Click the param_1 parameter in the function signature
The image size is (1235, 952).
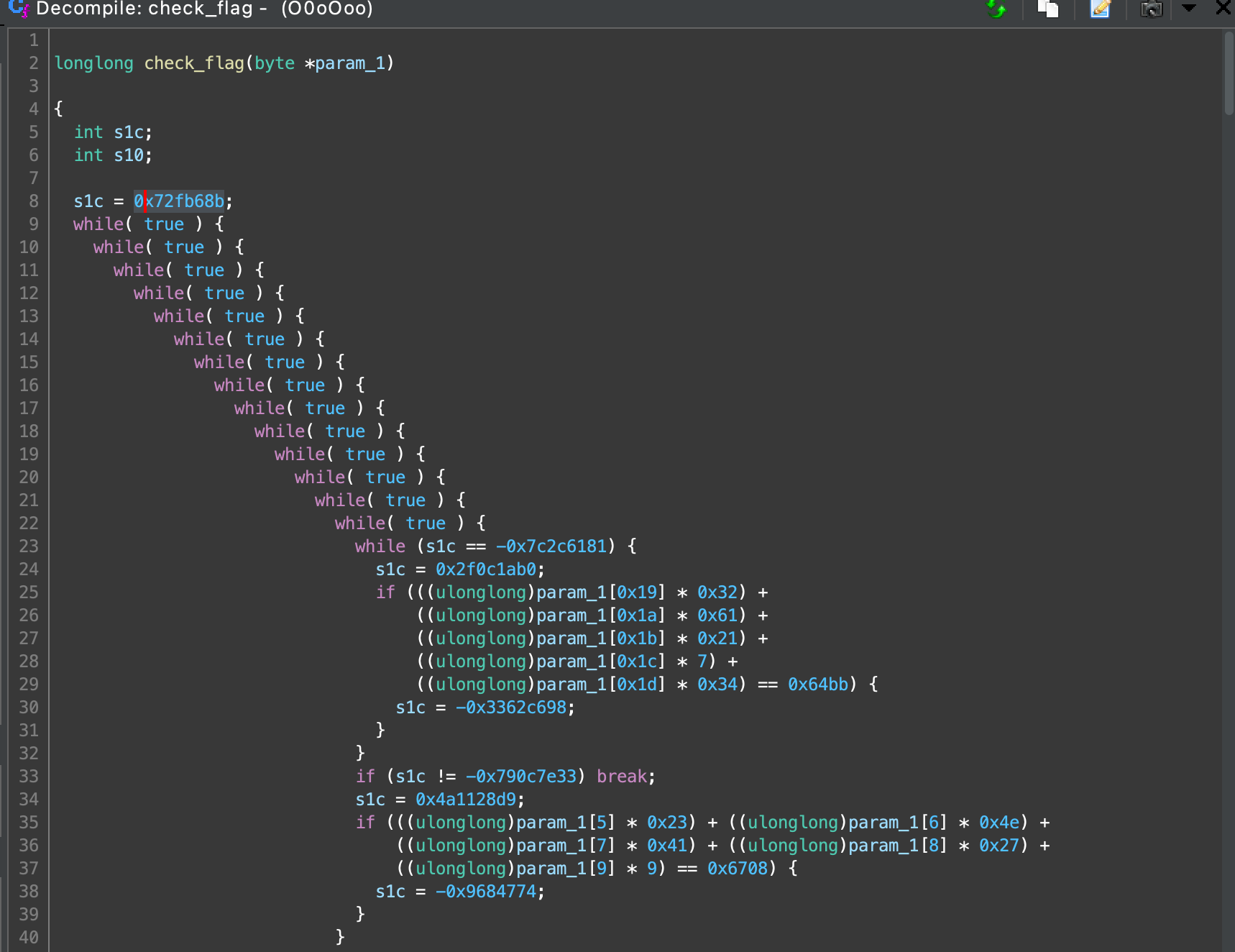click(x=350, y=63)
